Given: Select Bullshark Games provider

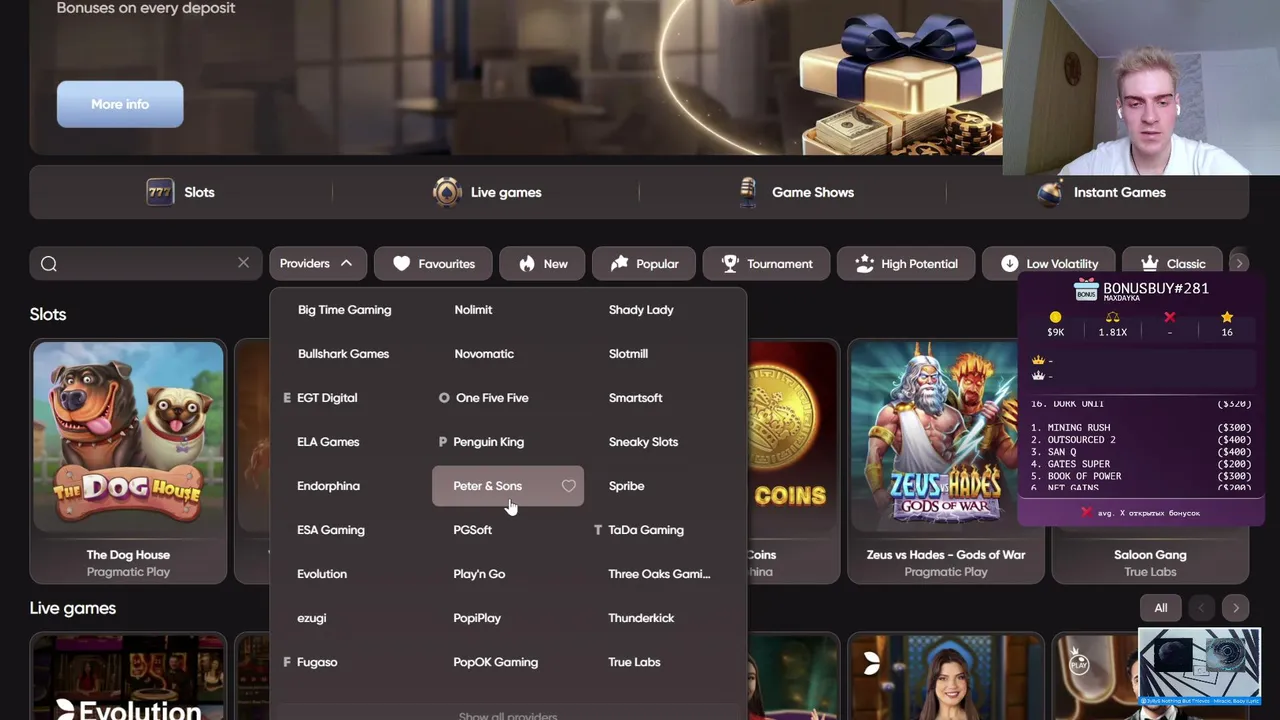Looking at the screenshot, I should coord(343,354).
